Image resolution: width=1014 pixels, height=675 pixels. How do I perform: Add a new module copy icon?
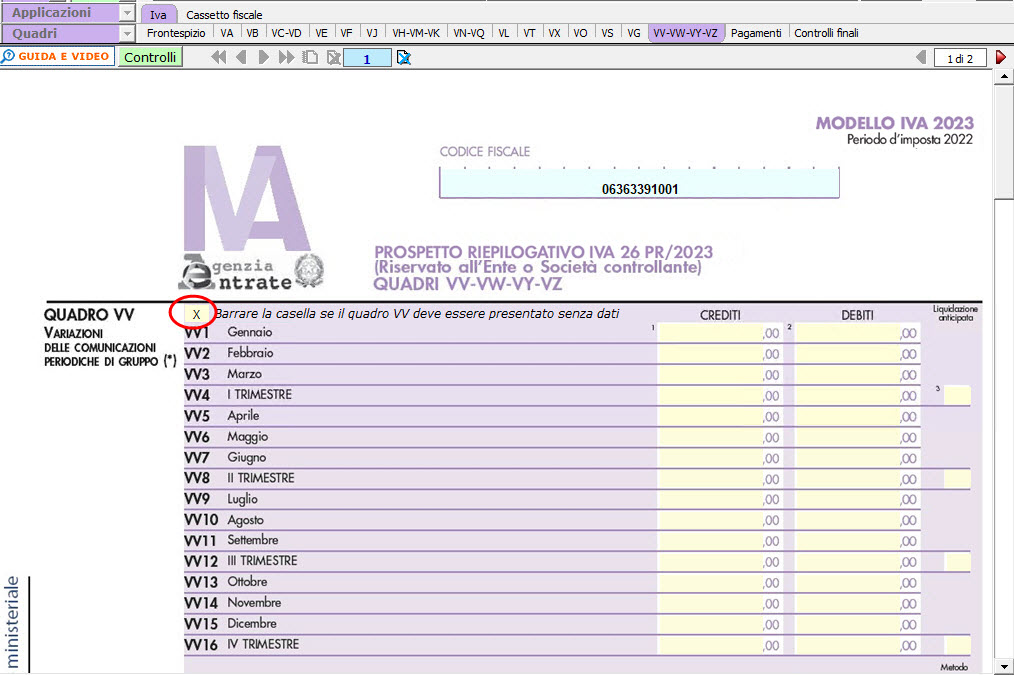[x=310, y=58]
